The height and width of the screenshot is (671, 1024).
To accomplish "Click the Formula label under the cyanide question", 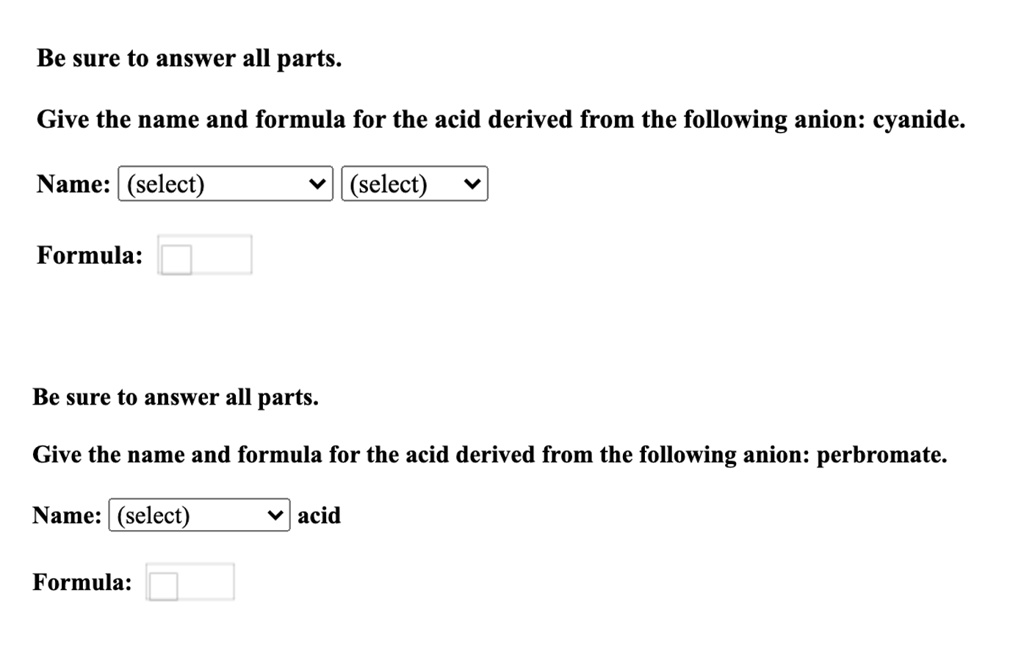I will pos(88,255).
